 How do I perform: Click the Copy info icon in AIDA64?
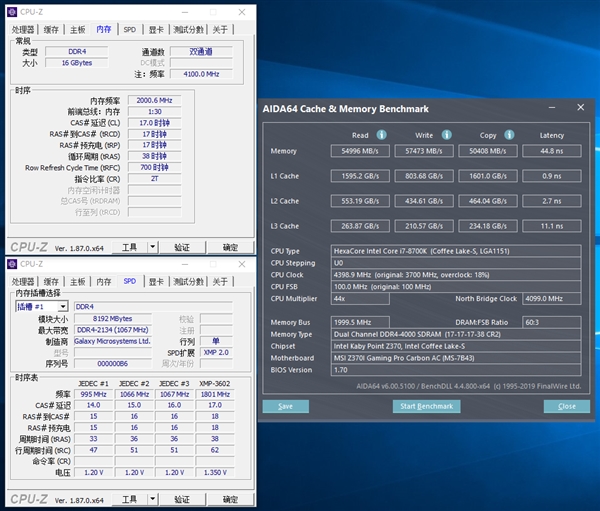tap(509, 135)
